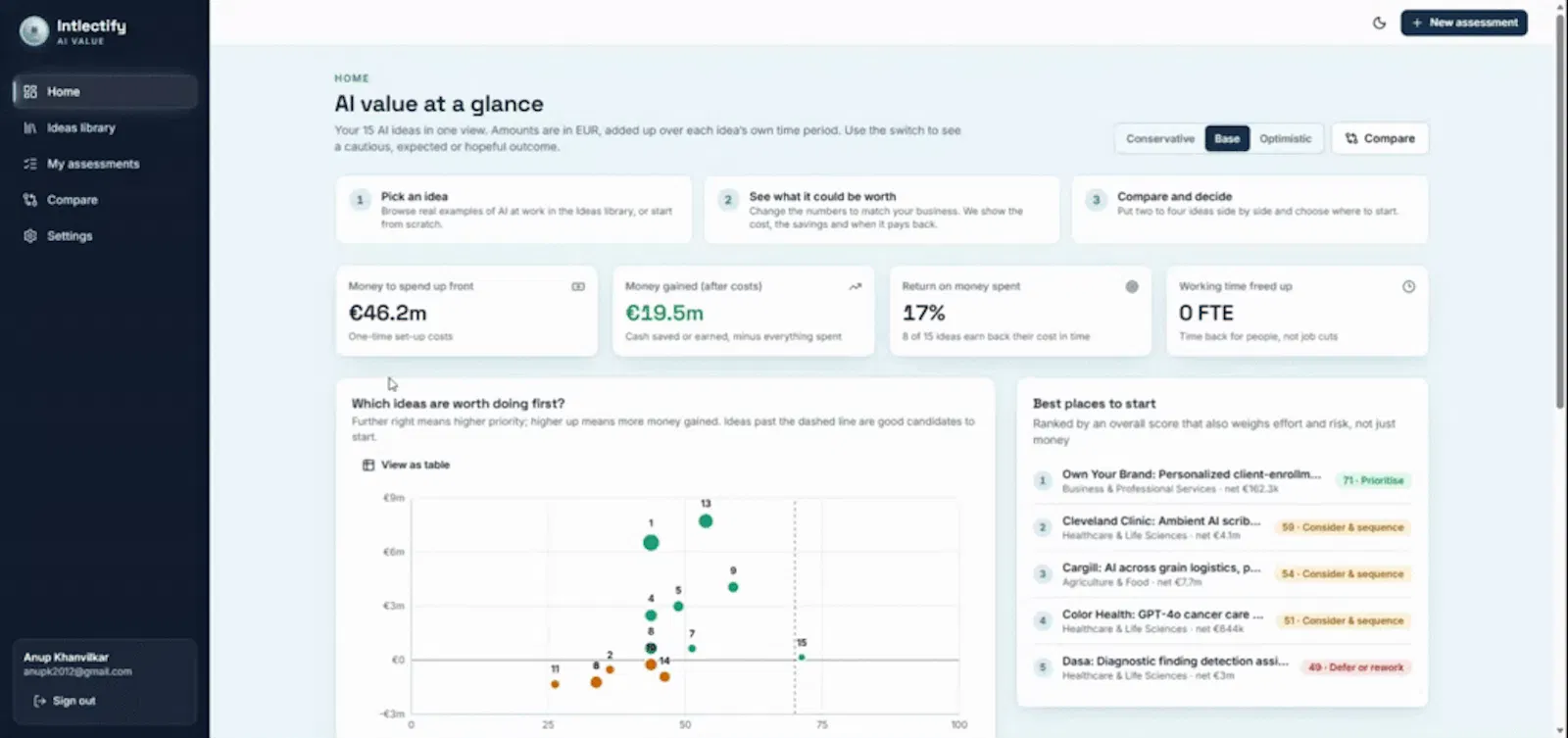Open Ideas library via its sidebar icon
This screenshot has width=1568, height=738.
pyautogui.click(x=30, y=127)
